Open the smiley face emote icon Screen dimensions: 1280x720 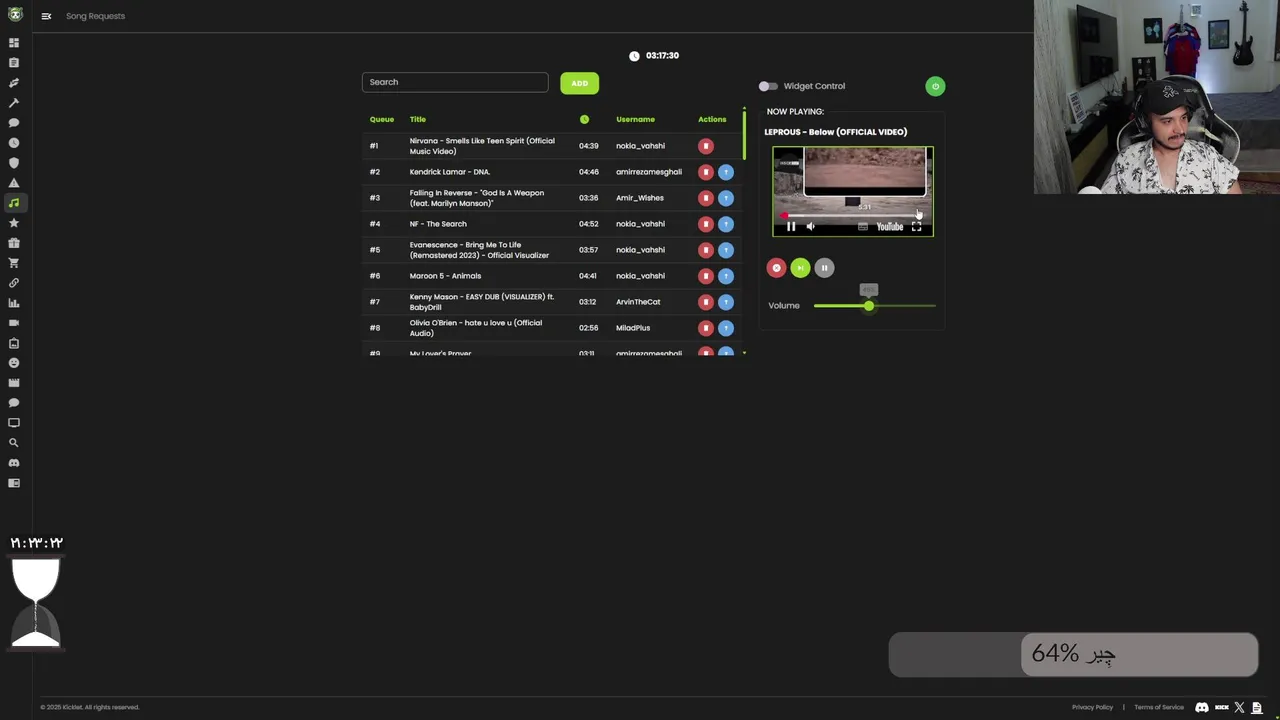pos(14,363)
